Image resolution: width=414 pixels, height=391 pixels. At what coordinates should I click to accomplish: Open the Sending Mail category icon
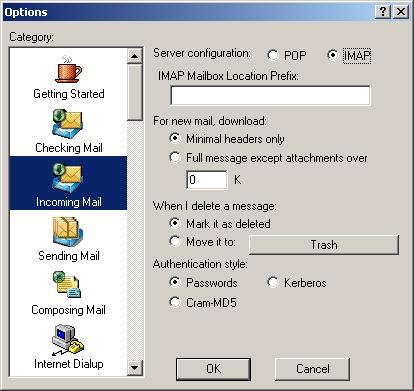[x=67, y=232]
